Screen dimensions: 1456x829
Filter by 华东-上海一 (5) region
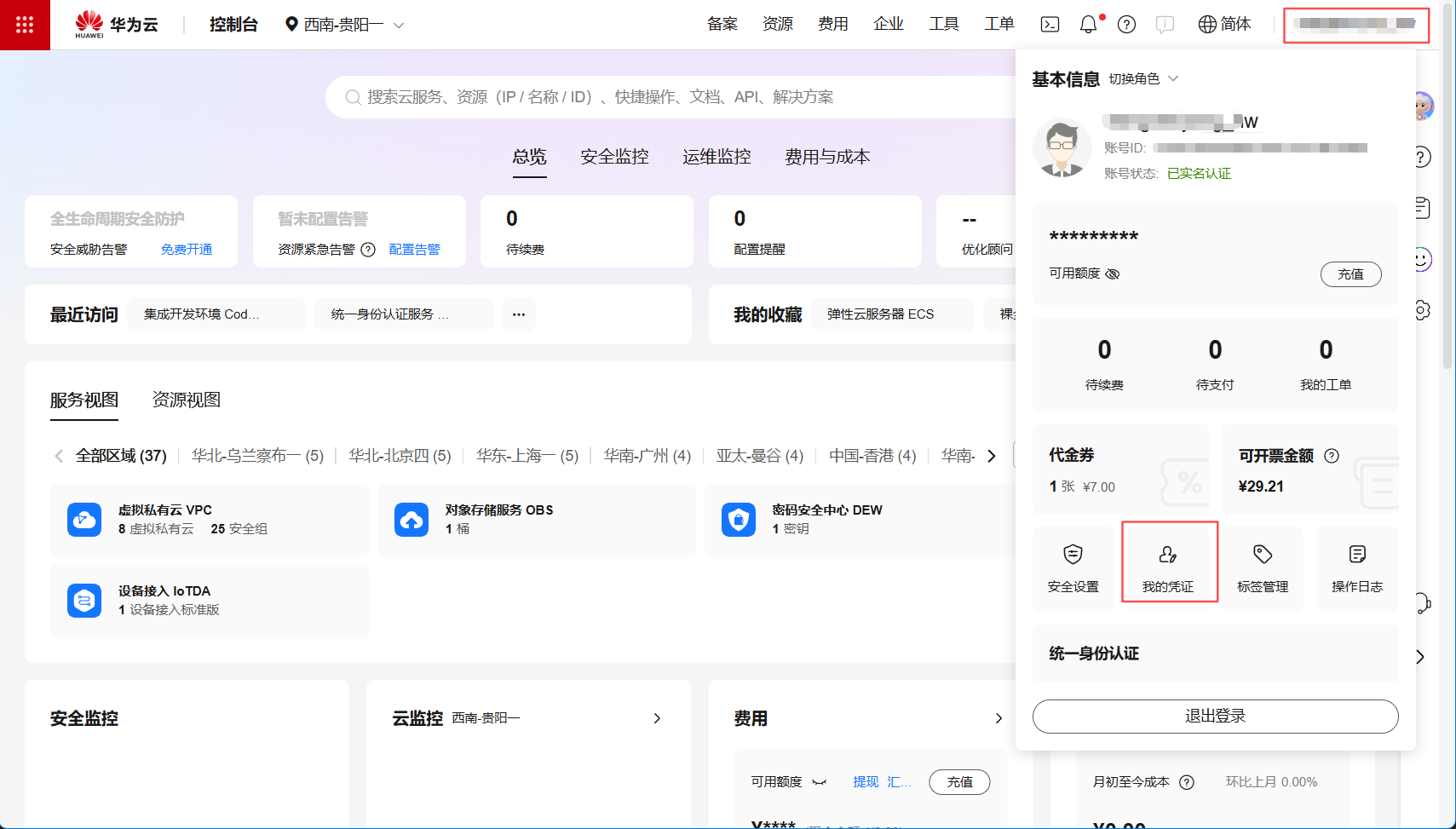[528, 456]
